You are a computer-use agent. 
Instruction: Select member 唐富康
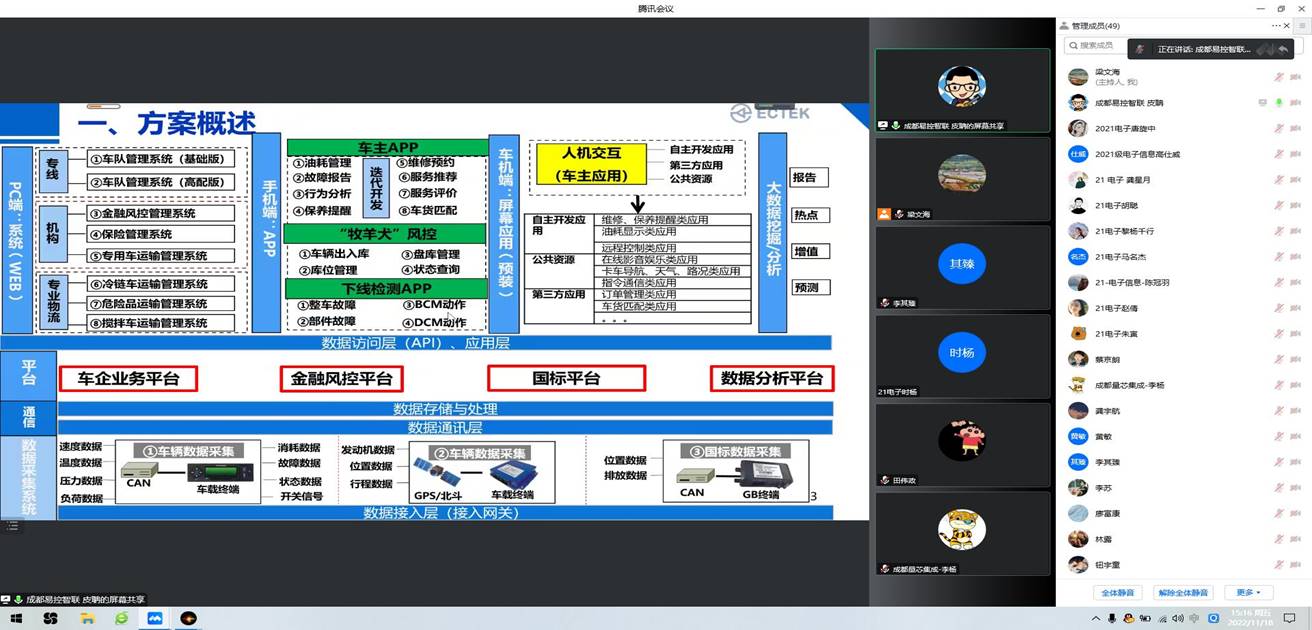tap(1183, 513)
